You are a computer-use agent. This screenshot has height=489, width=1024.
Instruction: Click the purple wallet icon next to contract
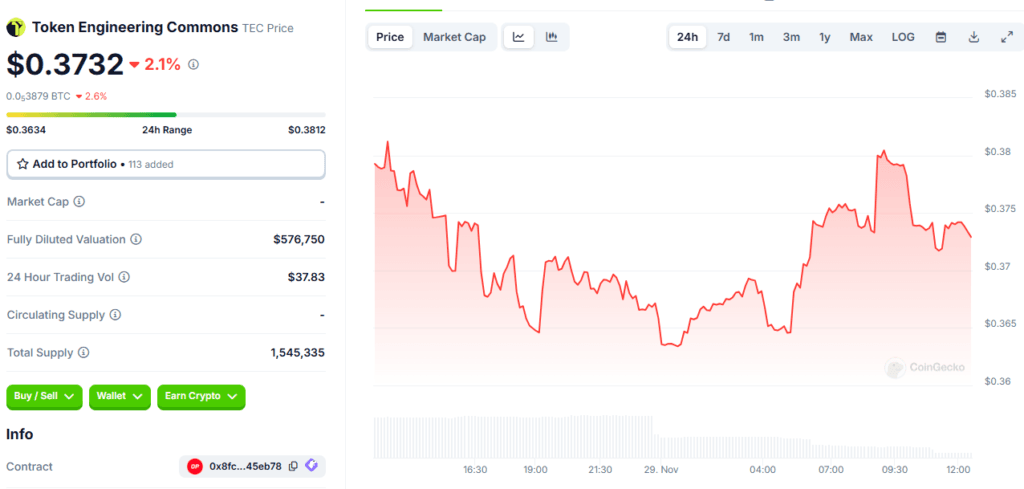(312, 465)
